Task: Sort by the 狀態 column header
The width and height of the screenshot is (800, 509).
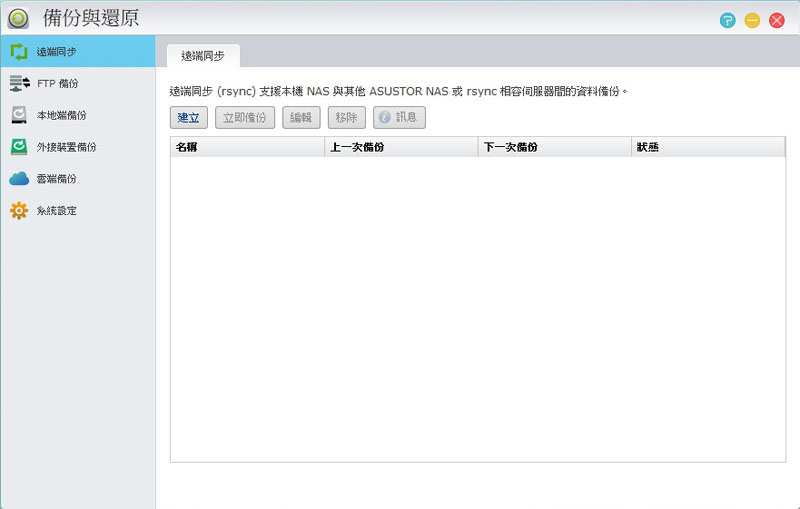Action: tap(708, 147)
